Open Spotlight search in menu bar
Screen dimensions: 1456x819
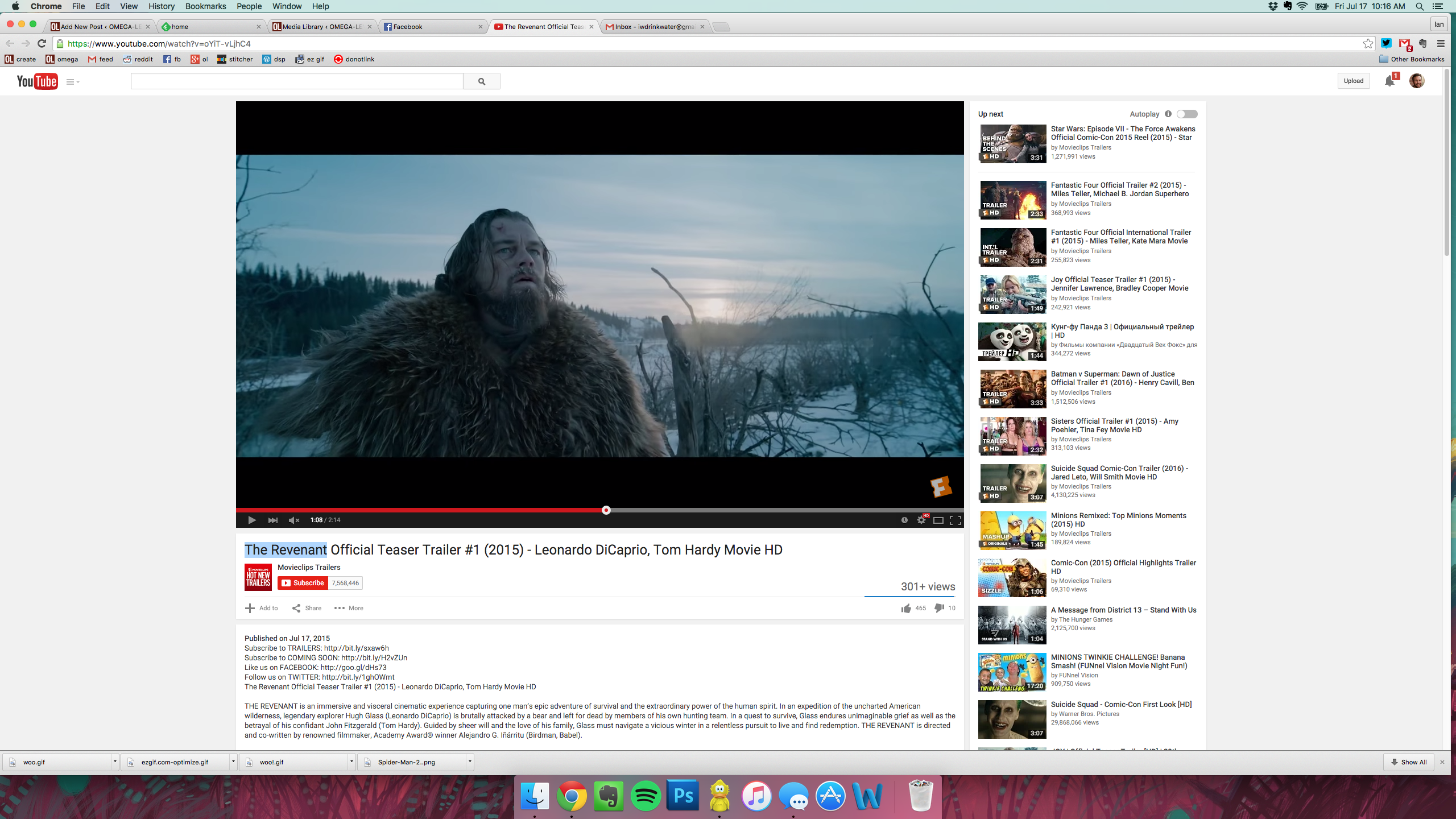(x=1420, y=6)
